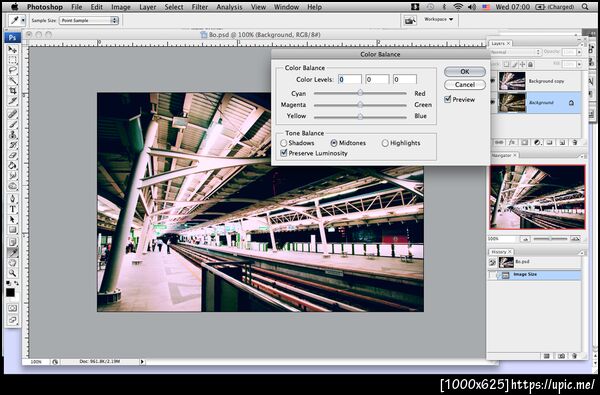Viewport: 600px width, 395px height.
Task: Select the Pen tool
Action: pyautogui.click(x=13, y=199)
